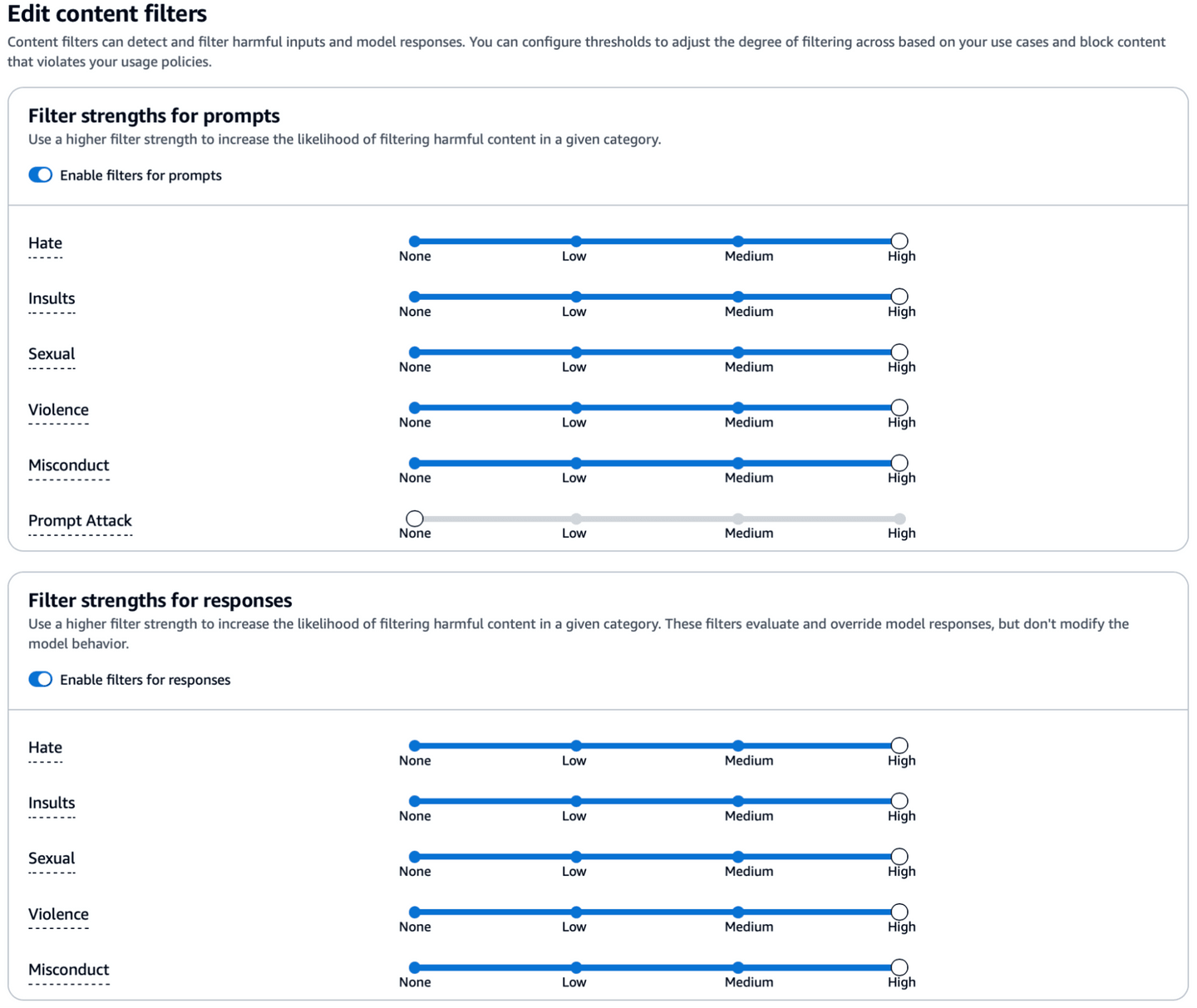Click the prompts Hate category label

[45, 243]
